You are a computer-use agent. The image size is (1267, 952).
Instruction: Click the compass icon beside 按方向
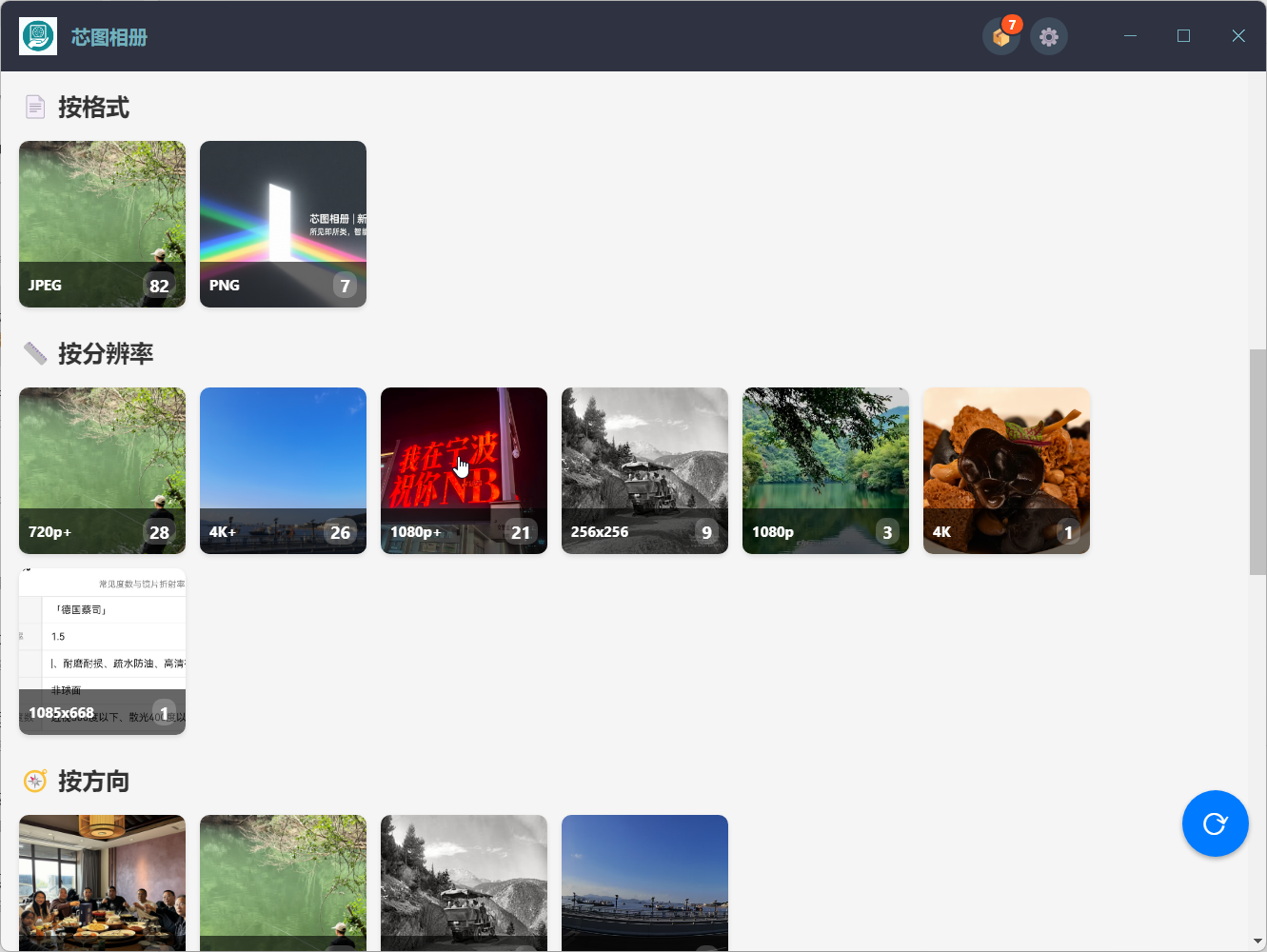click(x=35, y=782)
